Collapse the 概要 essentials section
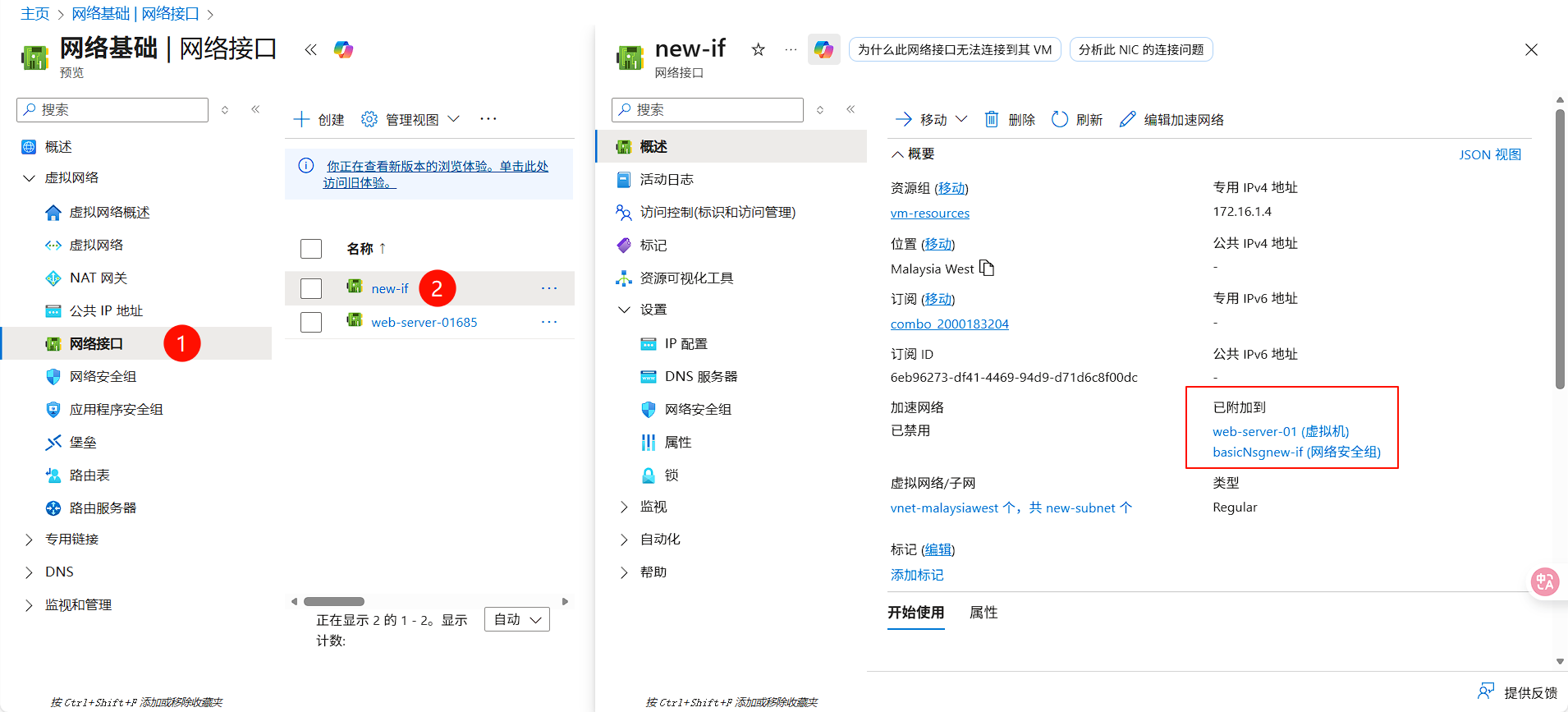The image size is (1568, 712). pos(913,154)
